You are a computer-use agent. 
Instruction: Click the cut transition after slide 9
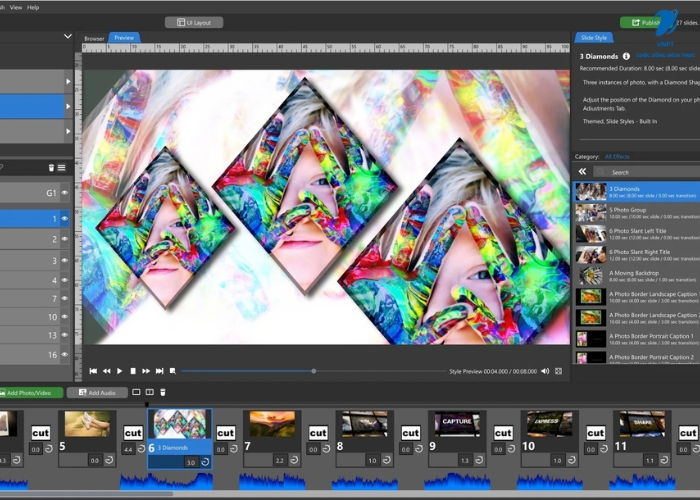point(503,433)
